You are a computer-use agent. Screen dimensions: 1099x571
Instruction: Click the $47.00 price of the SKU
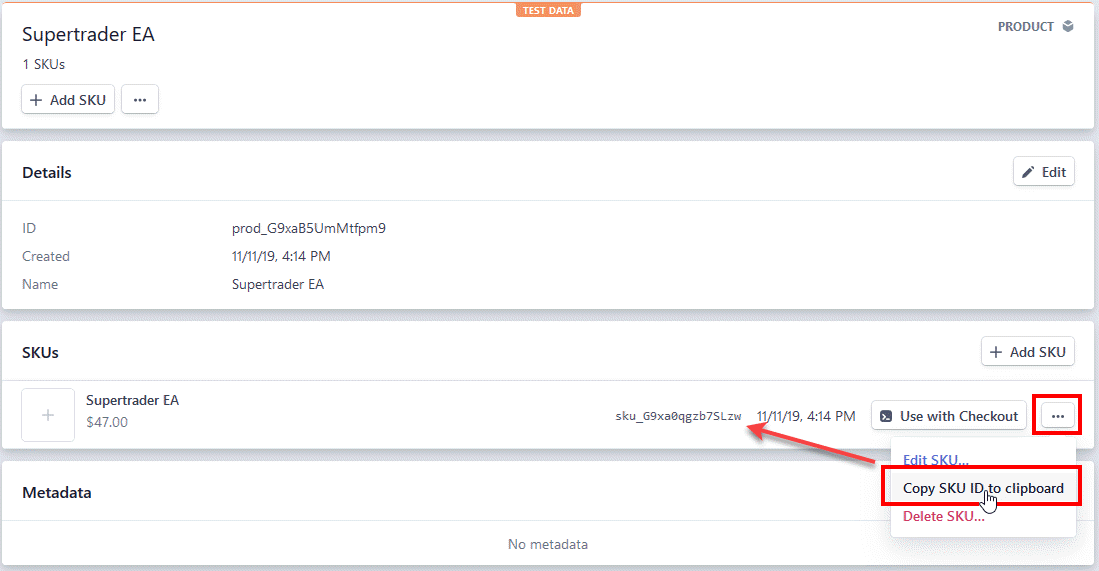pyautogui.click(x=107, y=422)
